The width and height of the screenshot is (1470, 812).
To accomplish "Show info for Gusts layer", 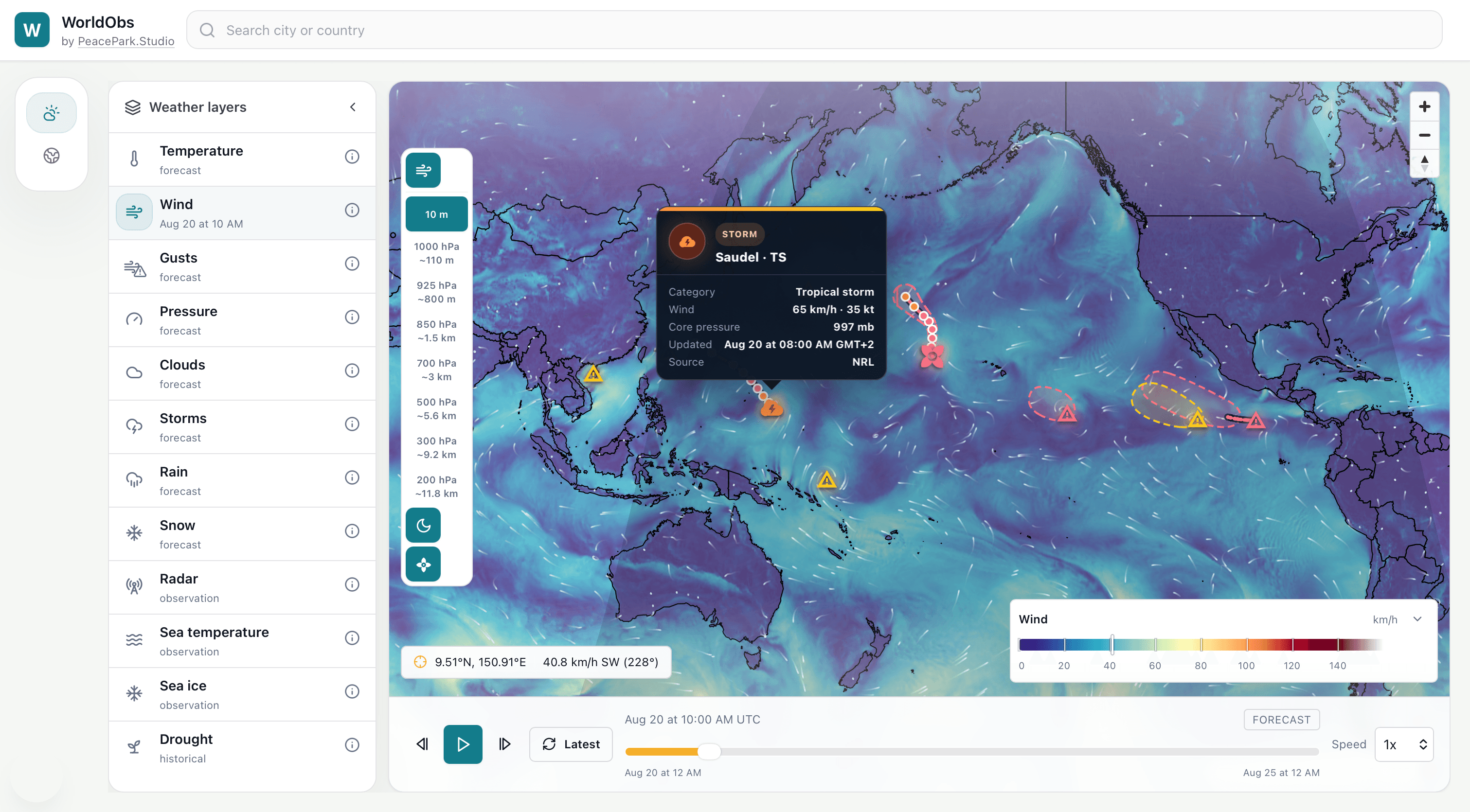I will click(352, 264).
